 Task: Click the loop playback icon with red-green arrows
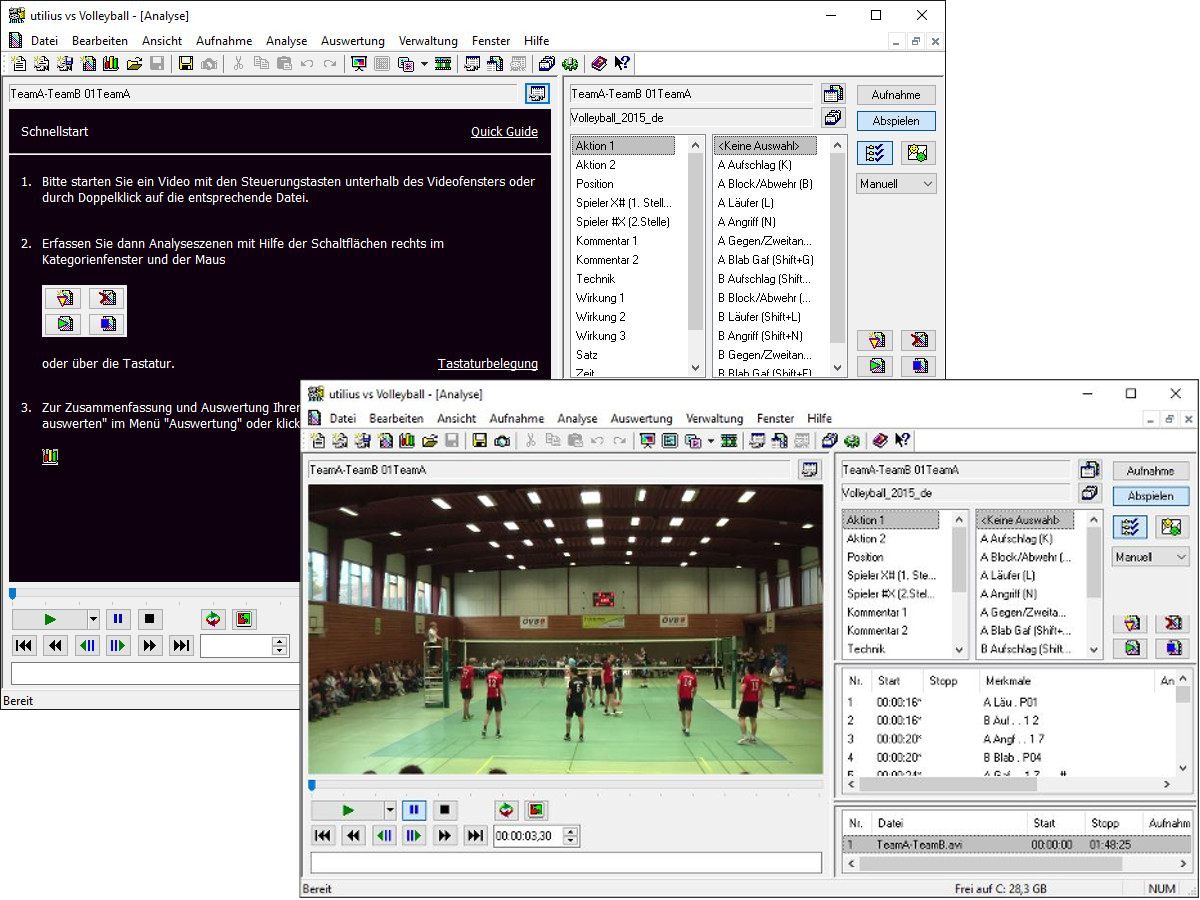505,810
